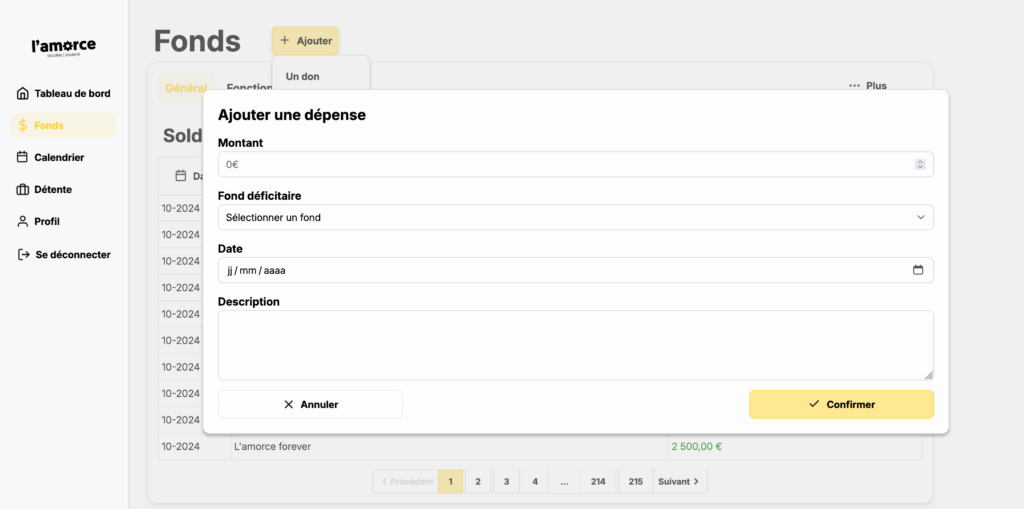1024x509 pixels.
Task: Open the Plus more options menu
Action: (867, 86)
